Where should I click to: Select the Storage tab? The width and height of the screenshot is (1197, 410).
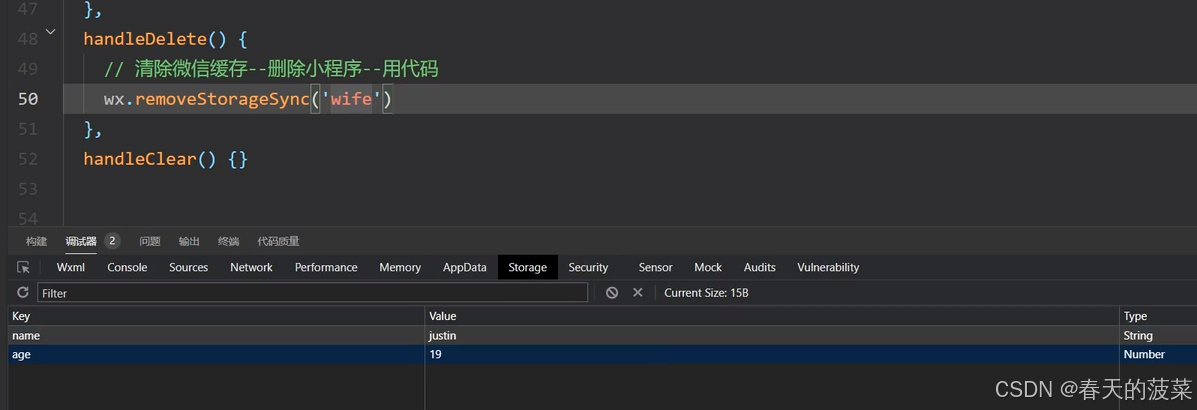(528, 267)
